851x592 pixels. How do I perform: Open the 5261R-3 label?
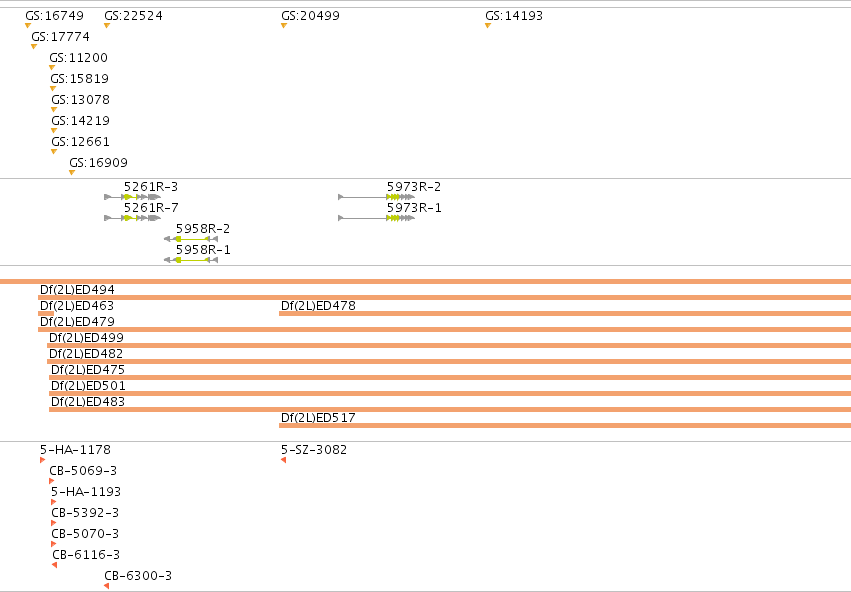coord(151,187)
